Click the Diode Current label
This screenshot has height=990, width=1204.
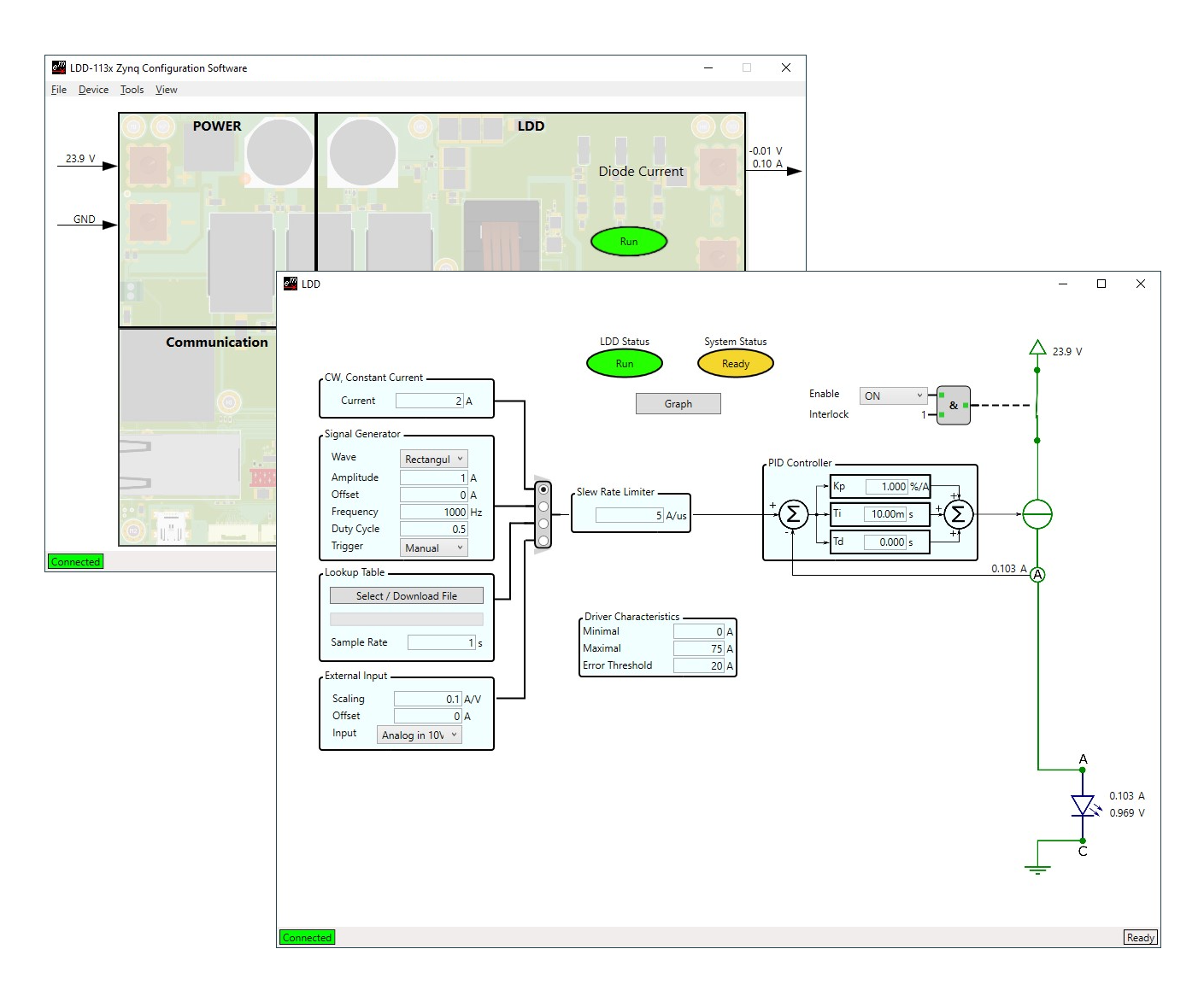[x=641, y=171]
